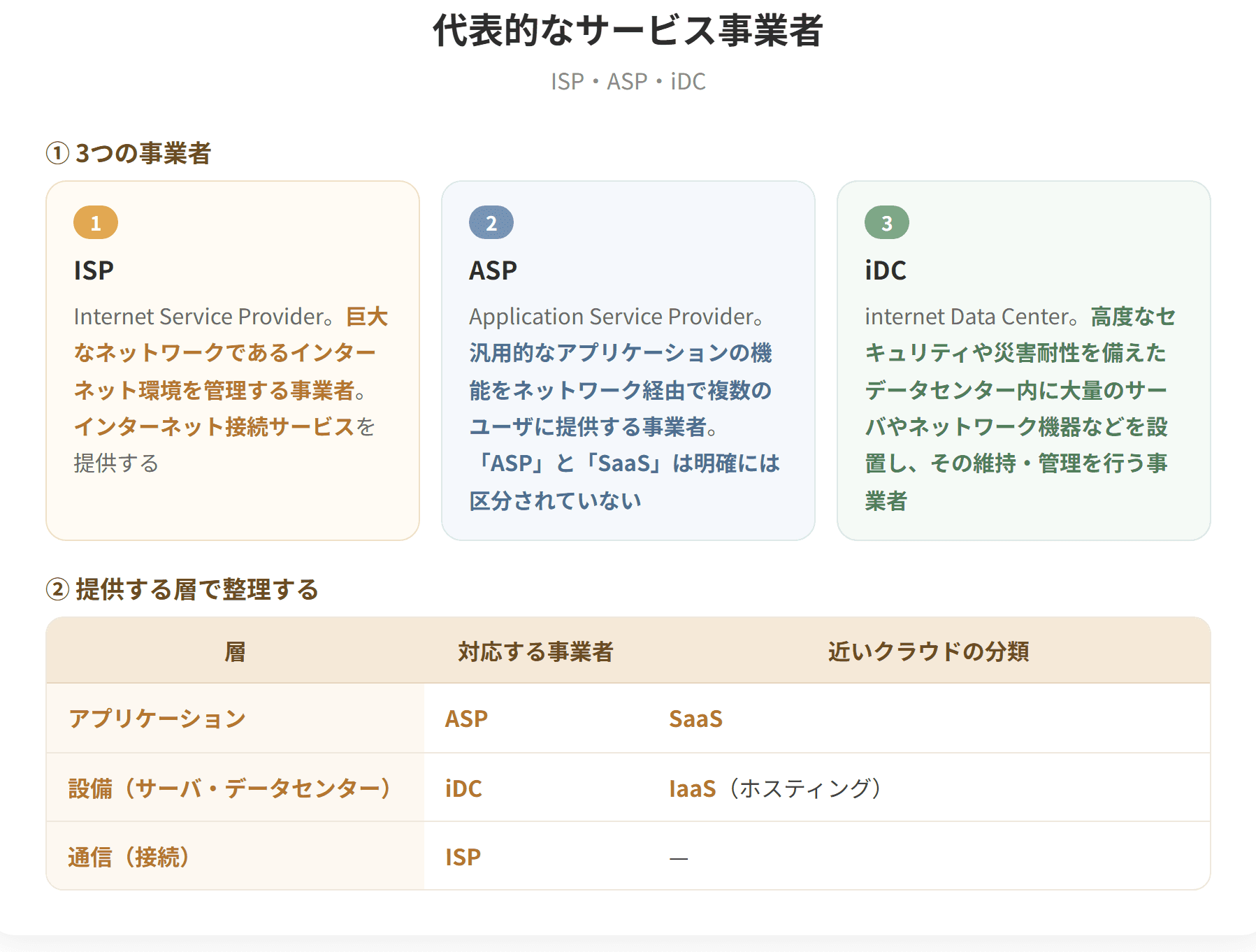This screenshot has width=1256, height=952.
Task: Click the 通信（接続） row label
Action: tap(129, 857)
